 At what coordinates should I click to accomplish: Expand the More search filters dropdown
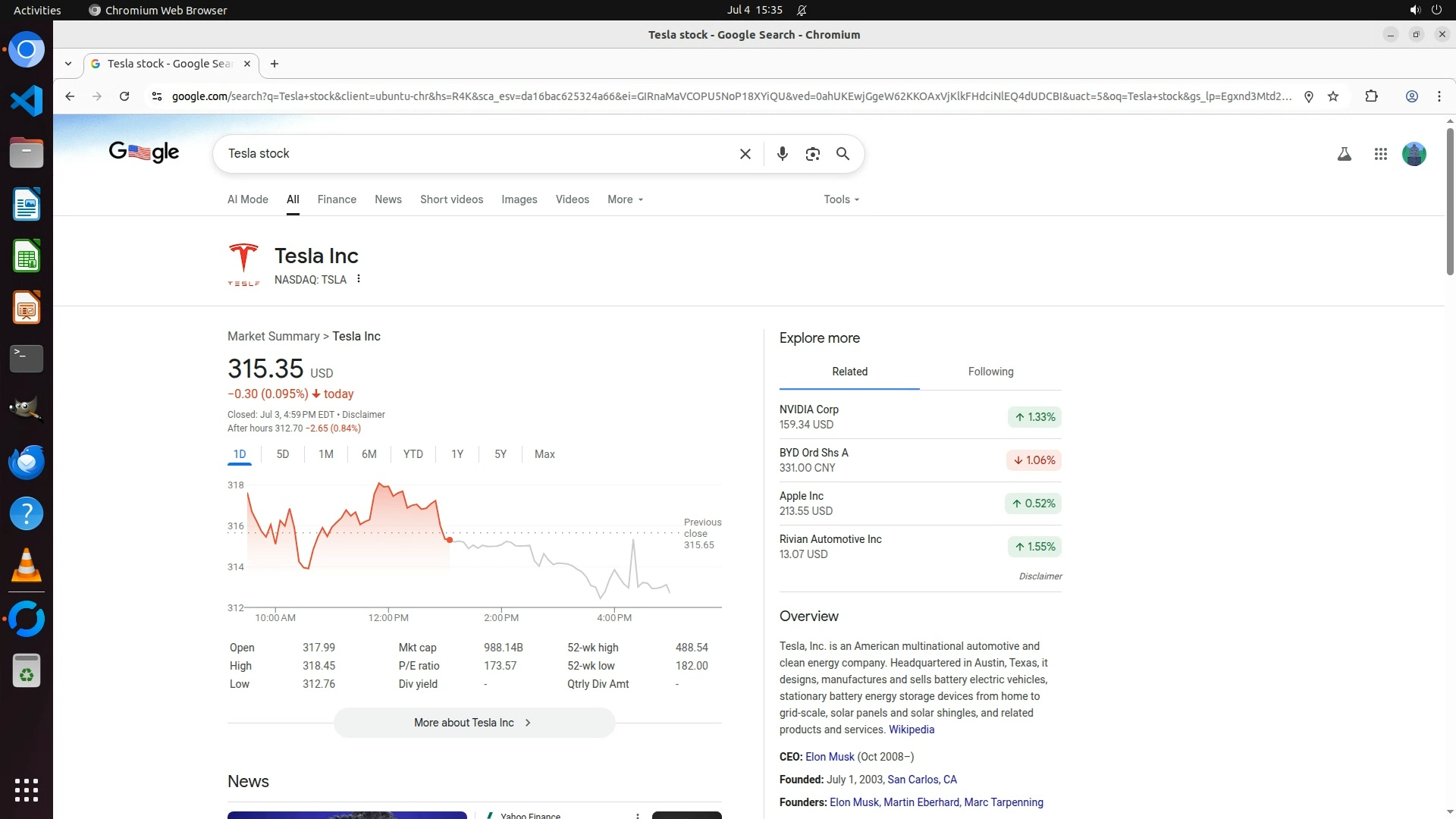pos(625,199)
